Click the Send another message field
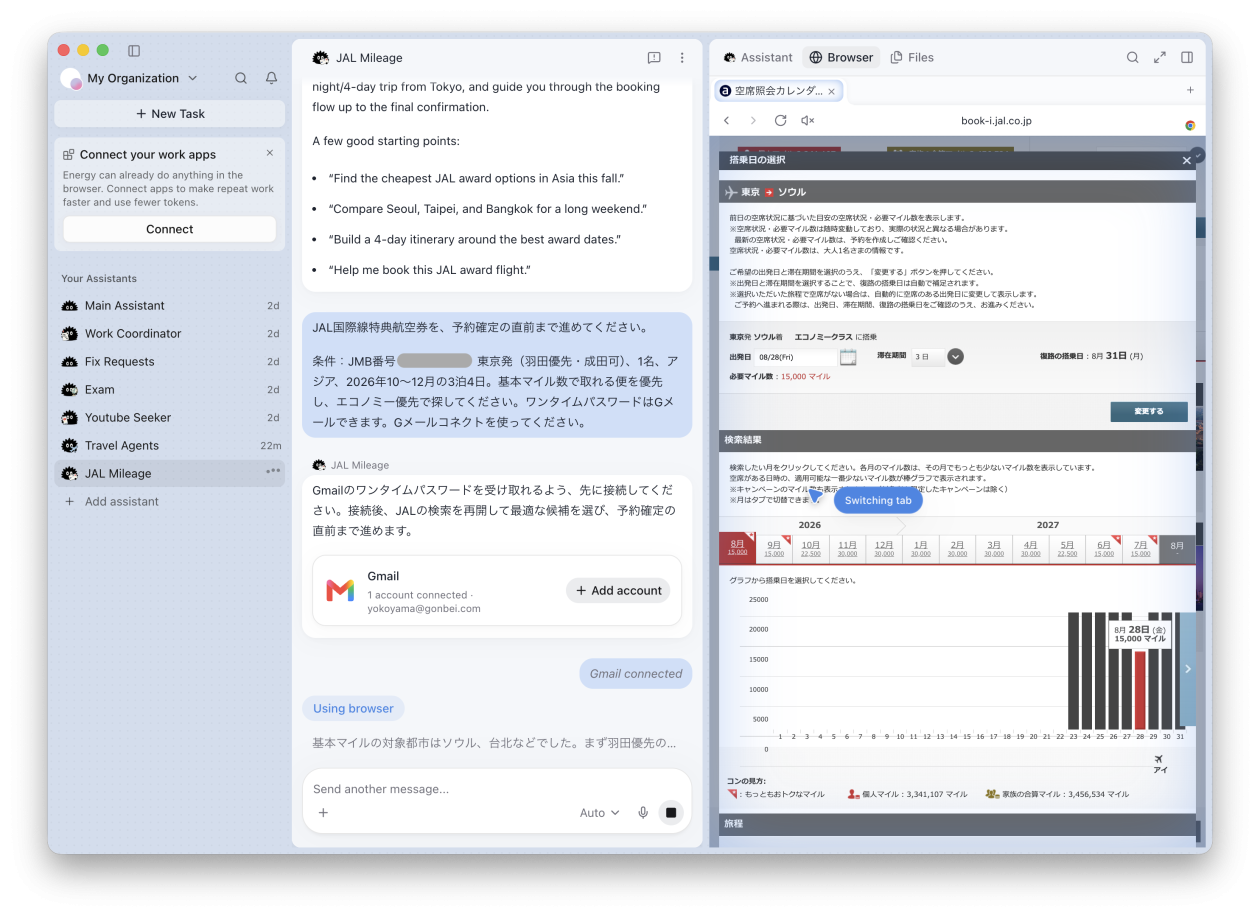This screenshot has width=1260, height=917. pyautogui.click(x=496, y=789)
